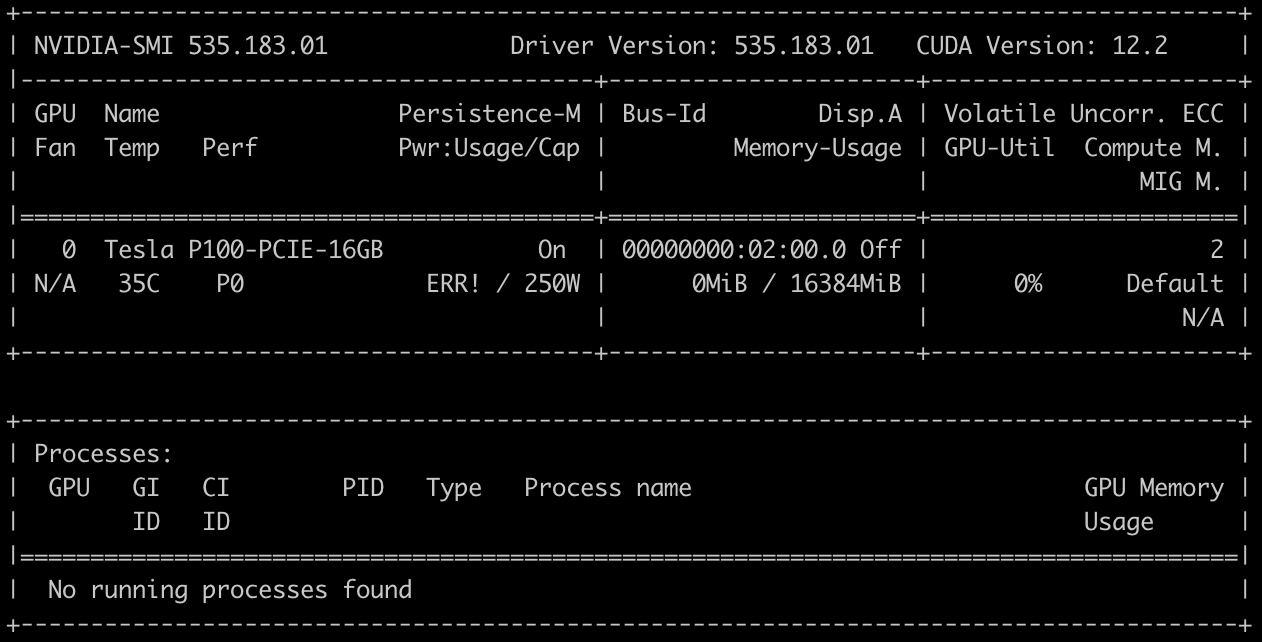Click the 35C temperature reading
This screenshot has width=1262, height=642.
click(x=138, y=284)
